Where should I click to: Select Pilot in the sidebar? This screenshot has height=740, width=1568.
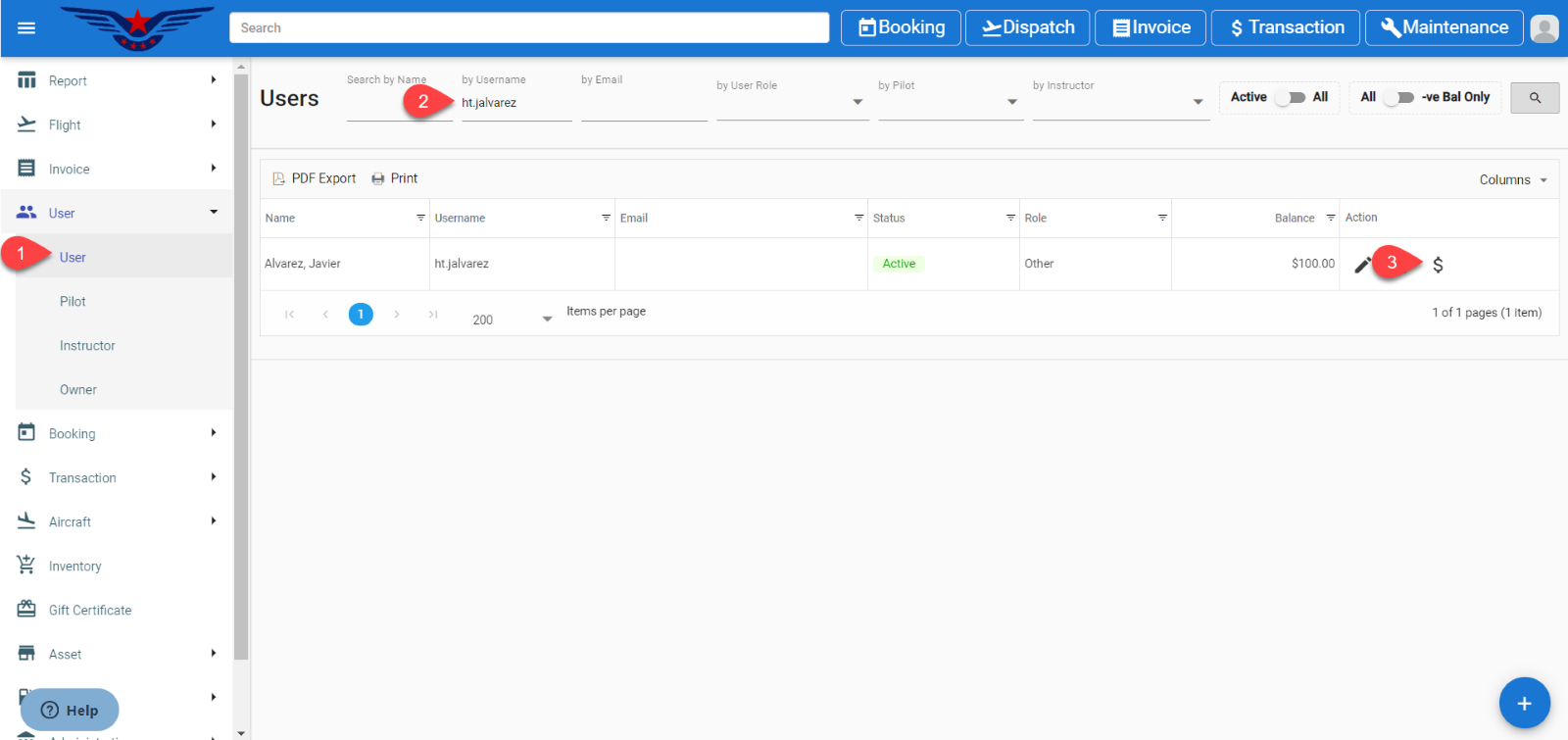click(73, 302)
